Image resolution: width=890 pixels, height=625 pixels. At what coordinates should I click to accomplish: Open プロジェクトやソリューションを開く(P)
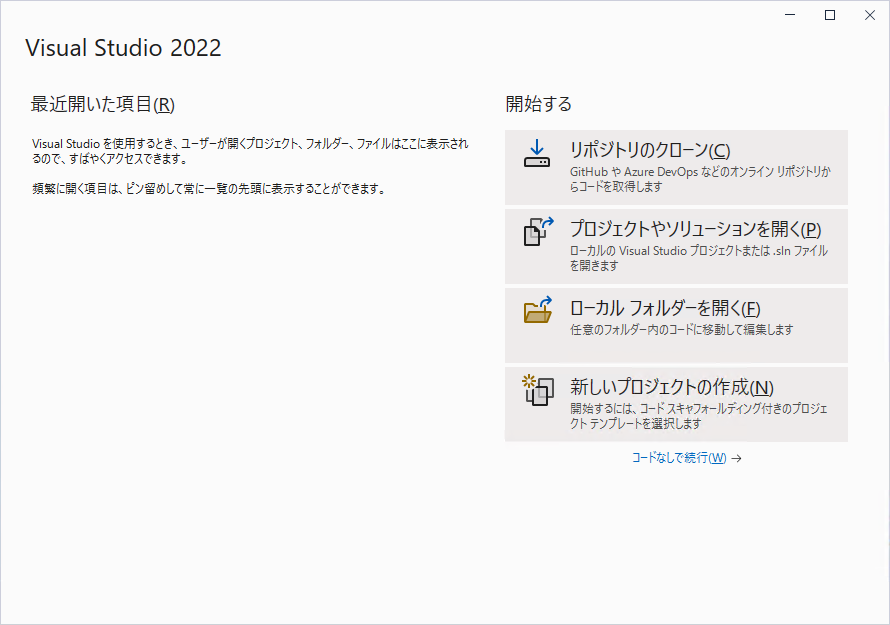[676, 246]
